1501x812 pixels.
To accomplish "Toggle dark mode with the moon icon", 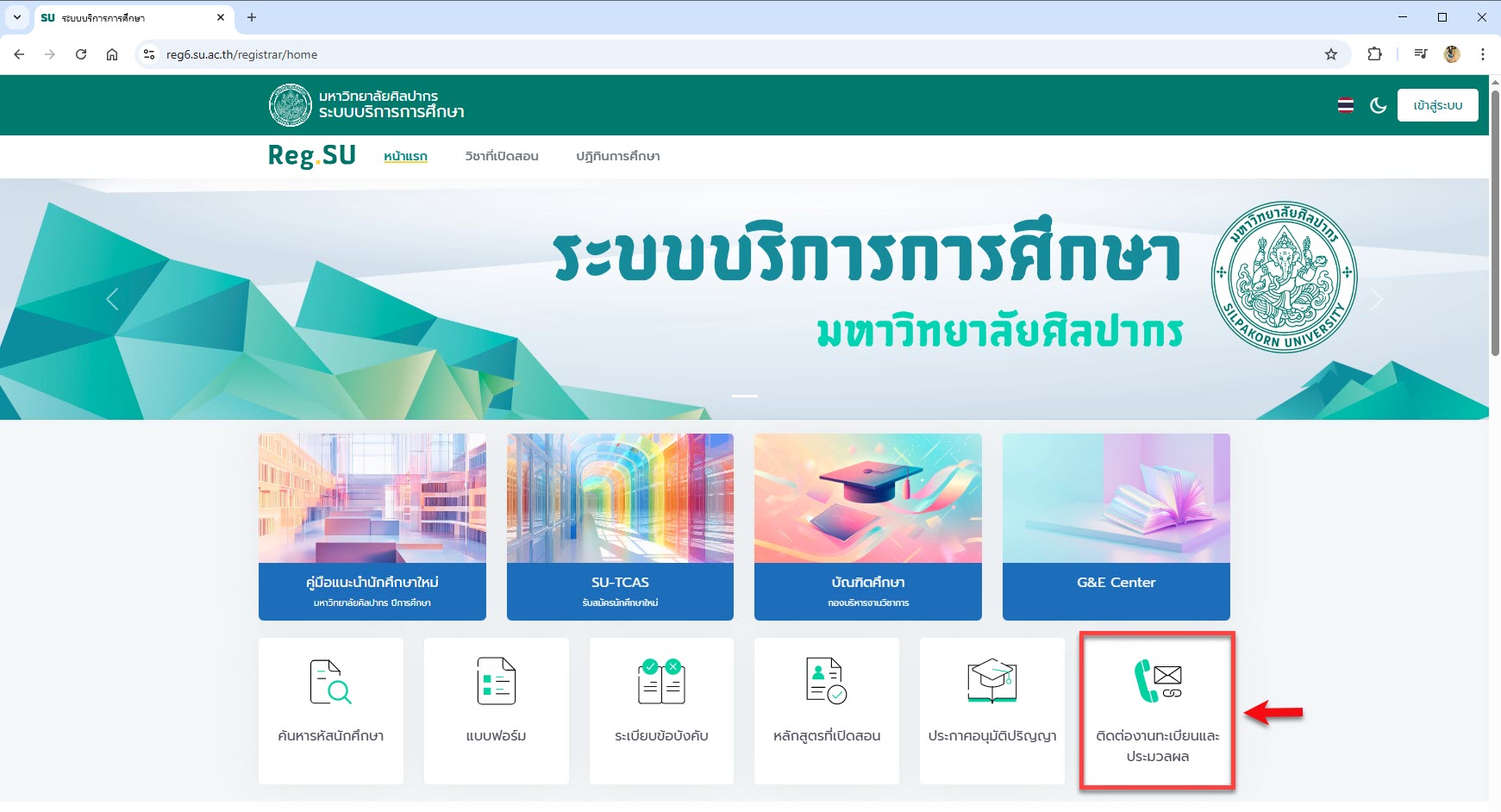I will click(x=1378, y=105).
